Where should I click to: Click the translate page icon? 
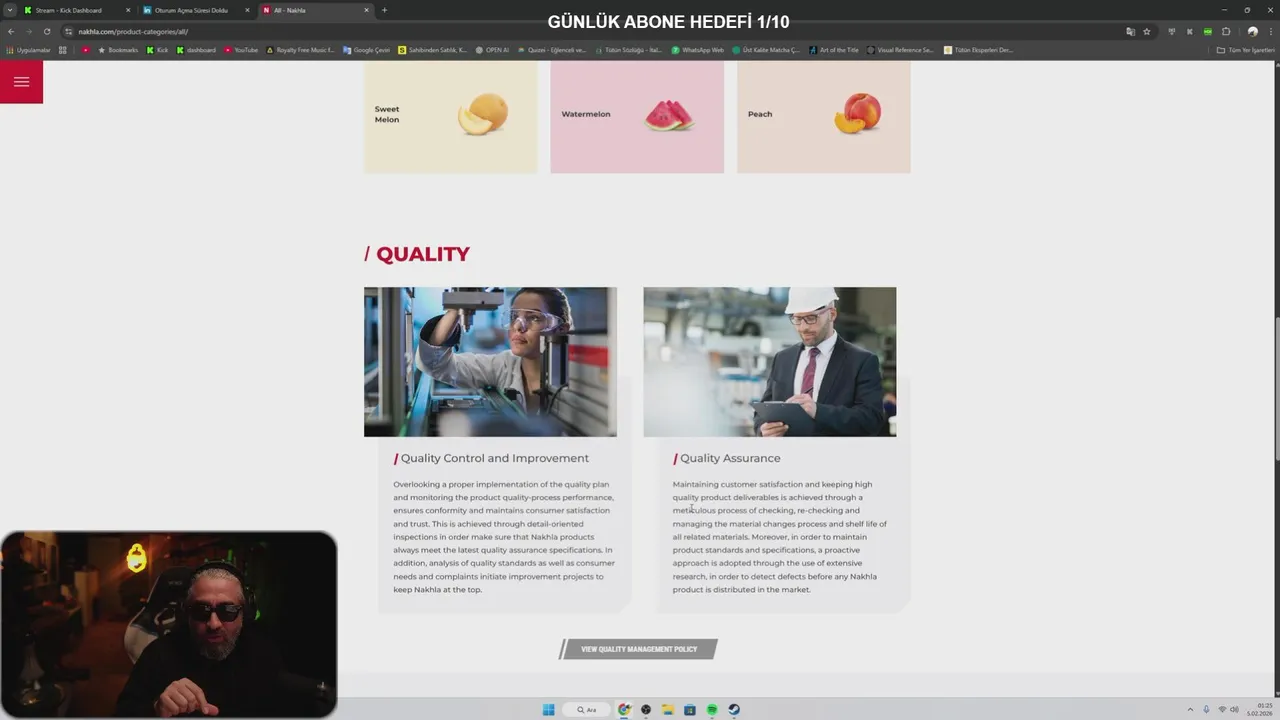[x=1130, y=31]
